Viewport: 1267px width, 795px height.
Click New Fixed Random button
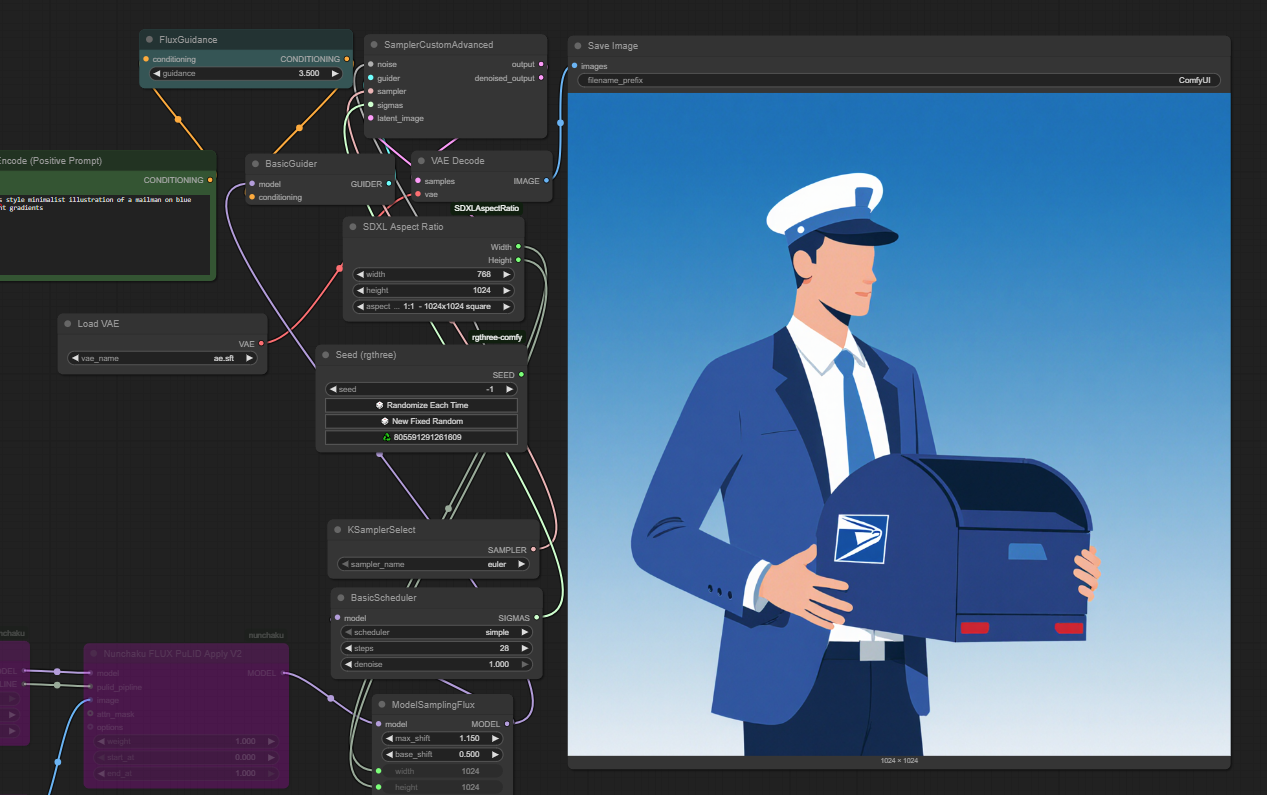click(x=421, y=421)
